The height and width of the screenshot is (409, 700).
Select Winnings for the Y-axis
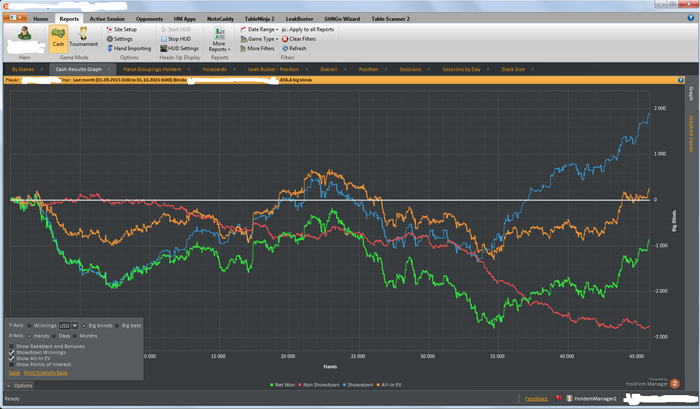(x=29, y=326)
